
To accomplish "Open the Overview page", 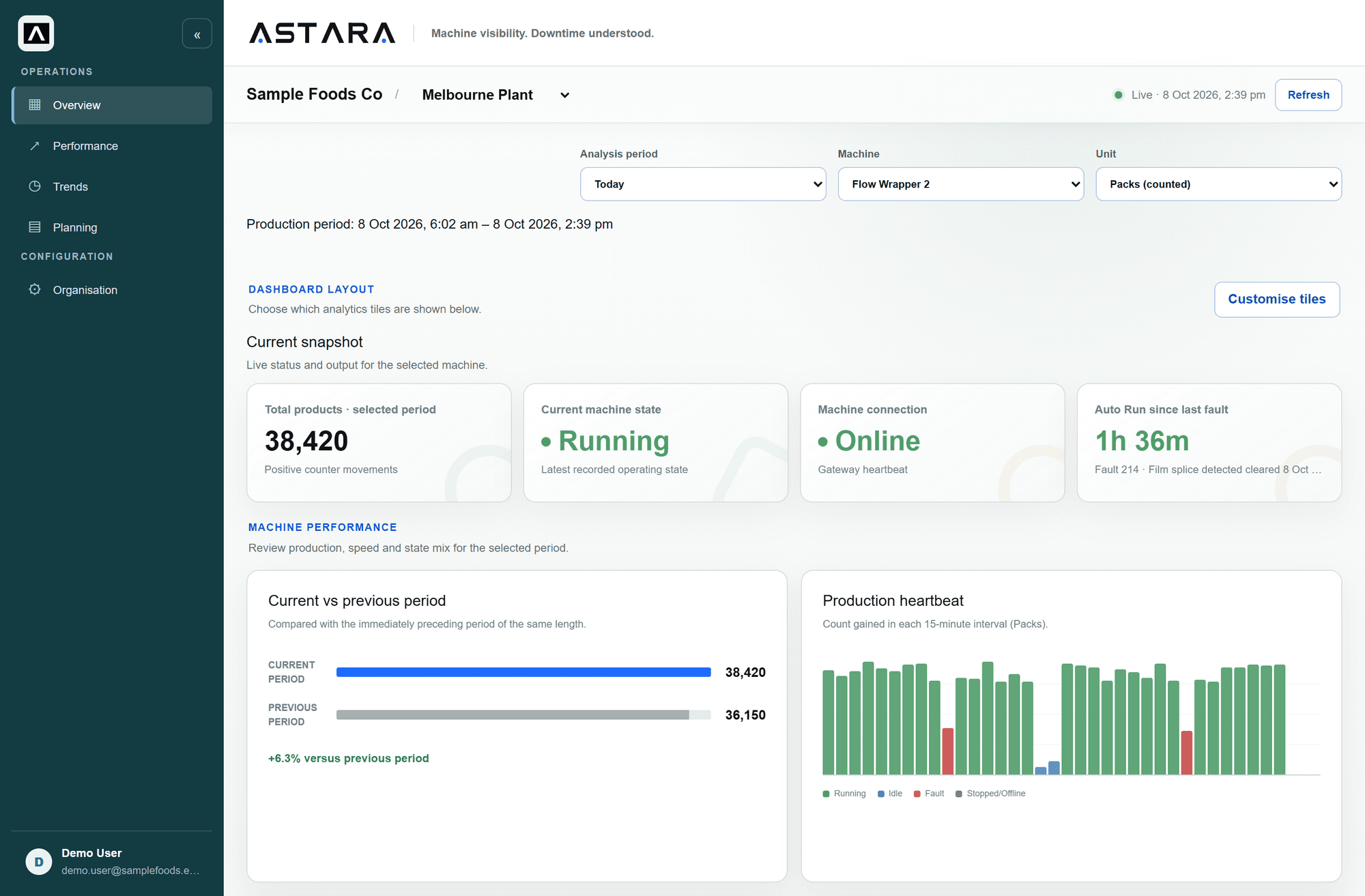I will pyautogui.click(x=112, y=105).
